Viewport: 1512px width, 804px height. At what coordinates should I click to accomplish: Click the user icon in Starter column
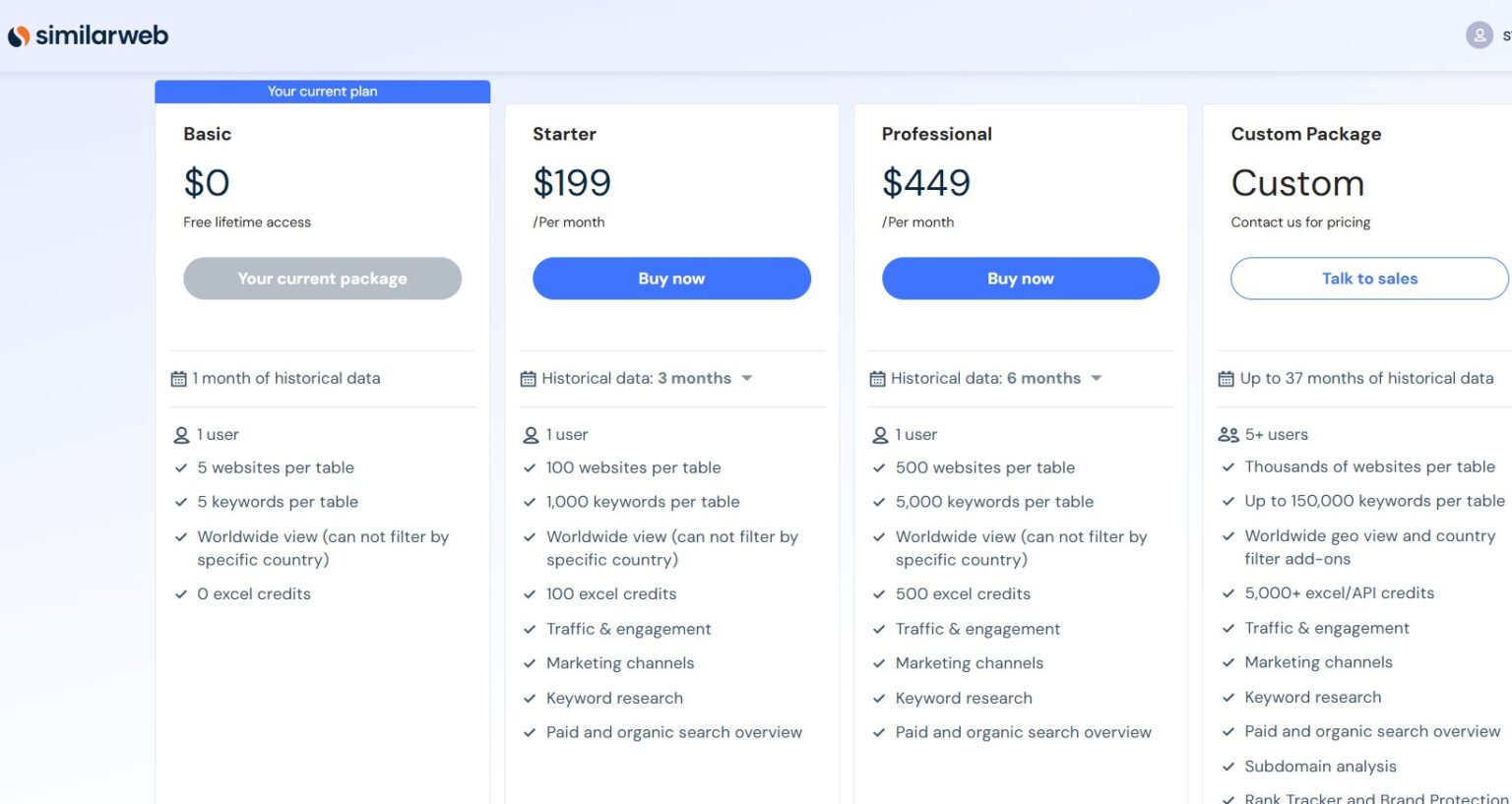531,434
